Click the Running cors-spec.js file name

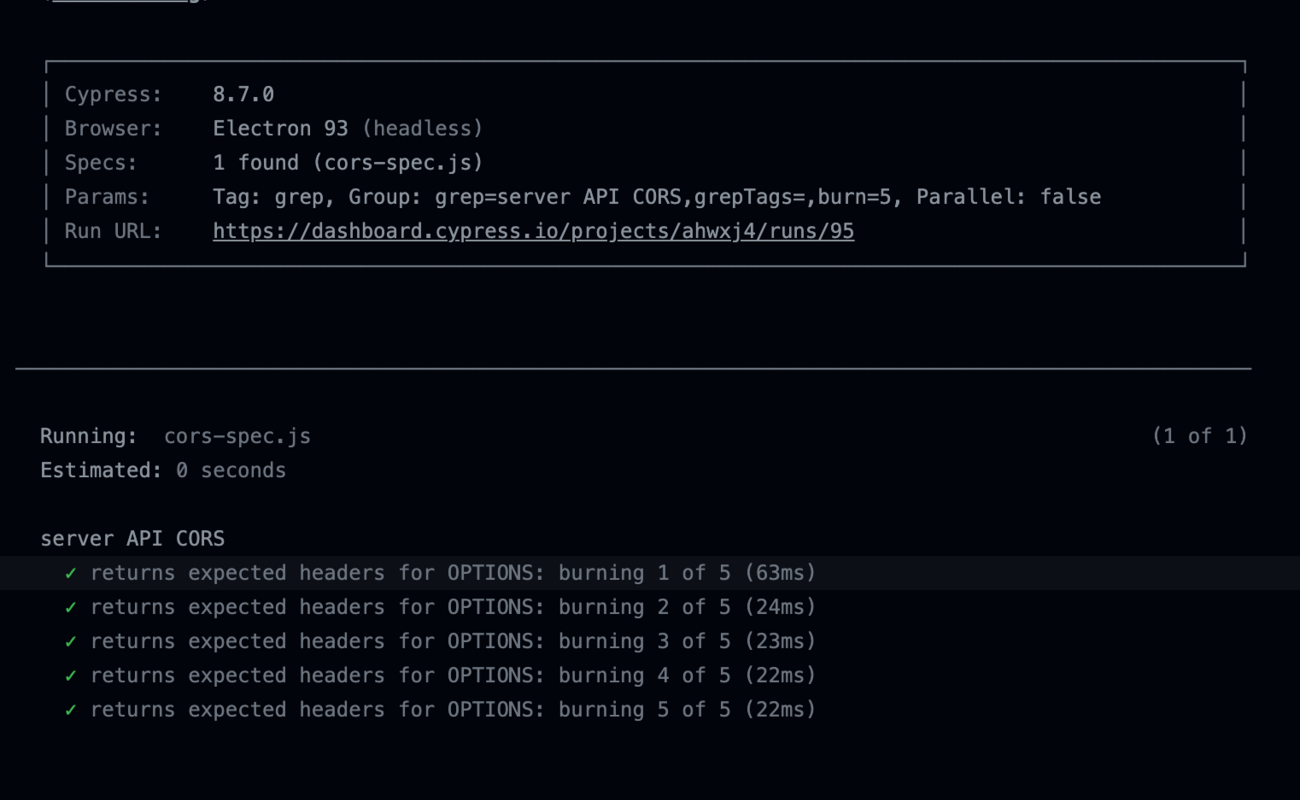point(237,437)
